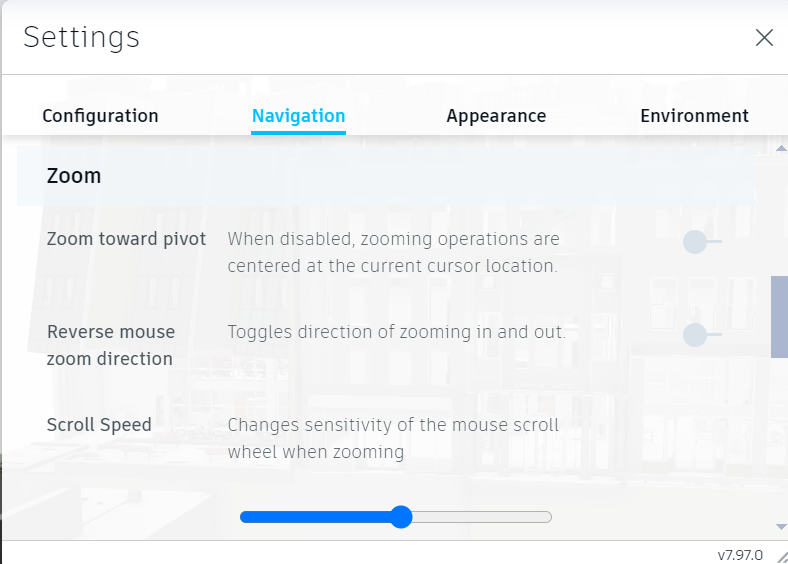Click the Zoom toward pivot label
The width and height of the screenshot is (788, 564).
click(x=126, y=239)
